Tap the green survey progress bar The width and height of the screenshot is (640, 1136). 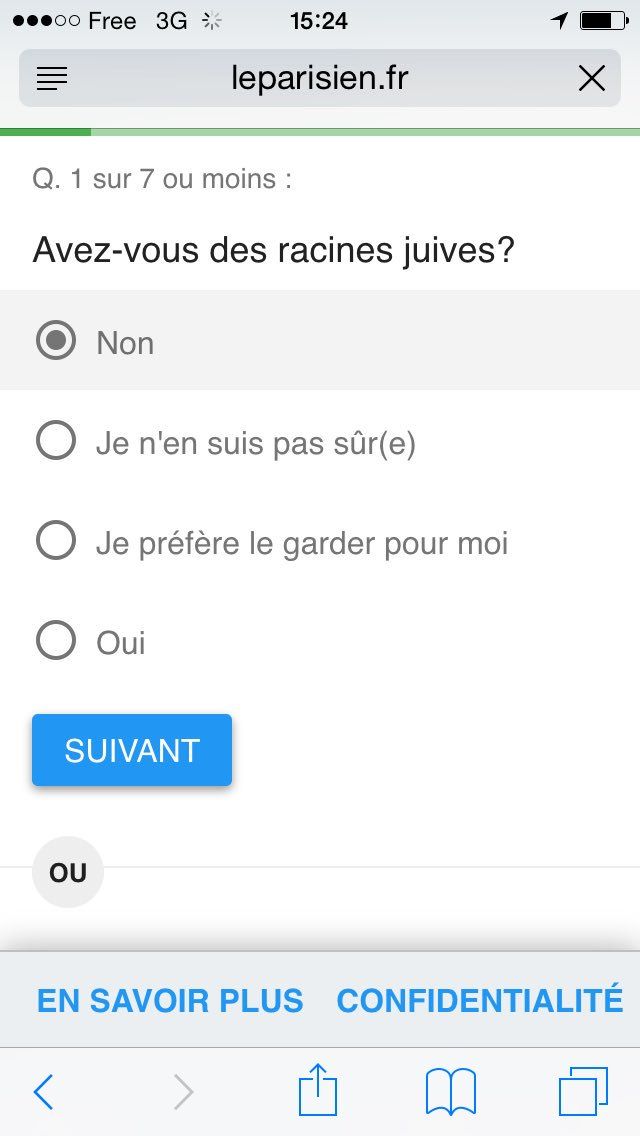coord(46,132)
